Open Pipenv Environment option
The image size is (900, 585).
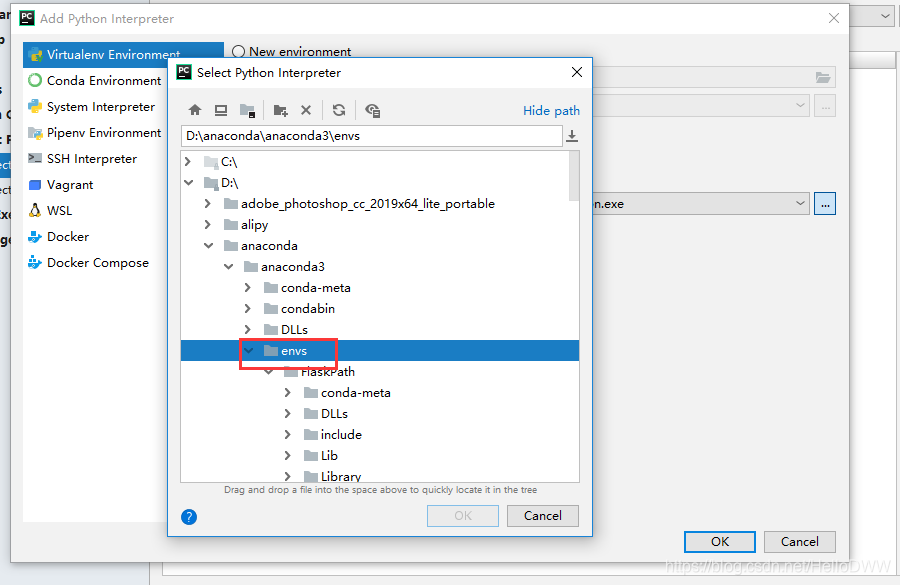tap(95, 133)
